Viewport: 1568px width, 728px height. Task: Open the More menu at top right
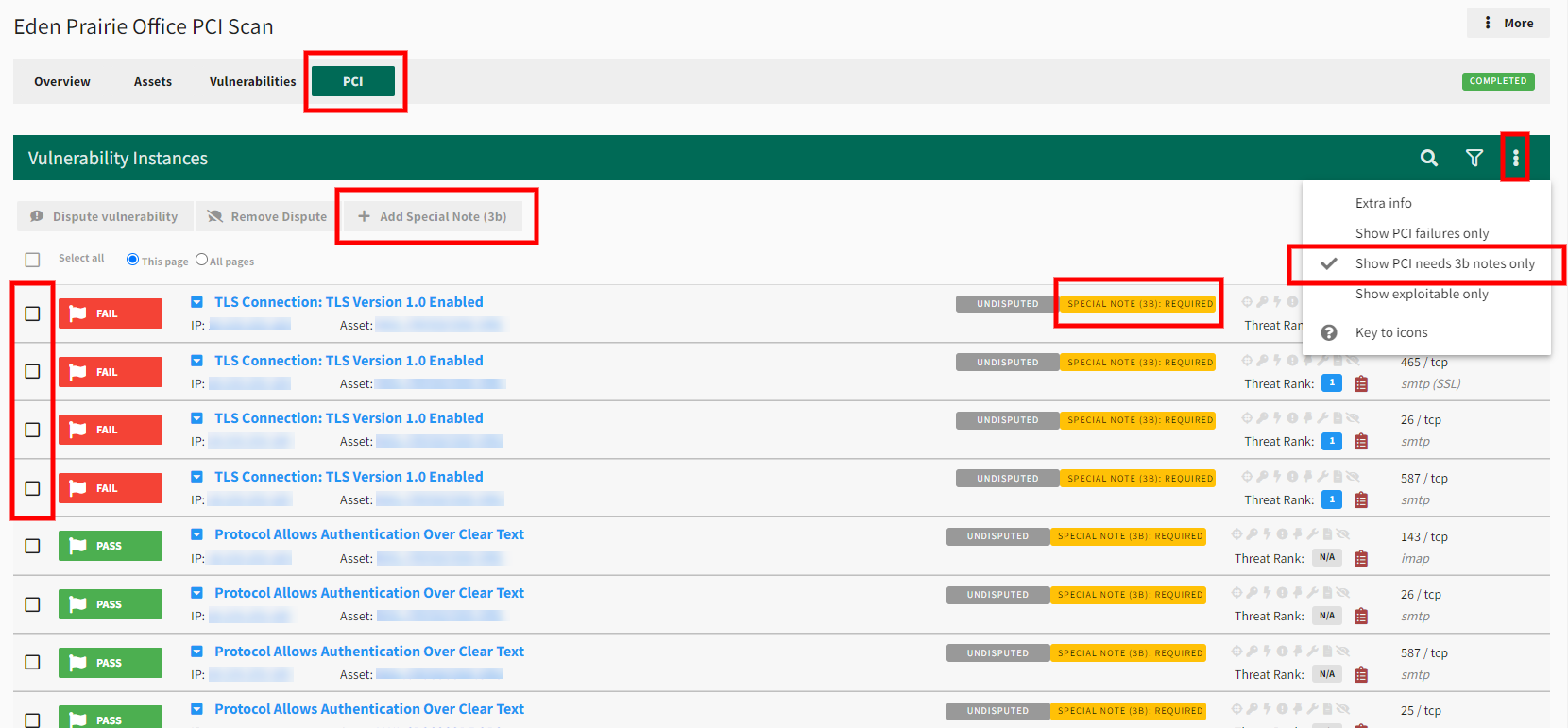coord(1508,23)
